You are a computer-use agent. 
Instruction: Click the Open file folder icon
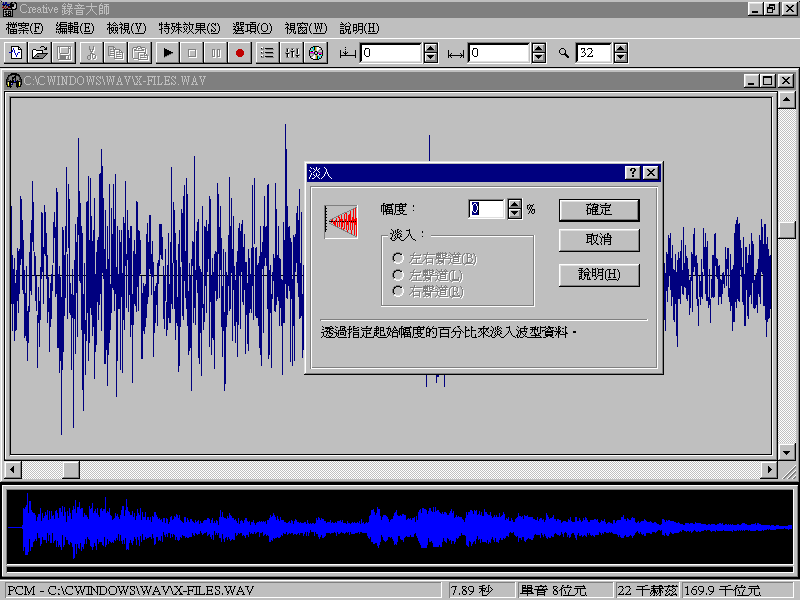40,53
